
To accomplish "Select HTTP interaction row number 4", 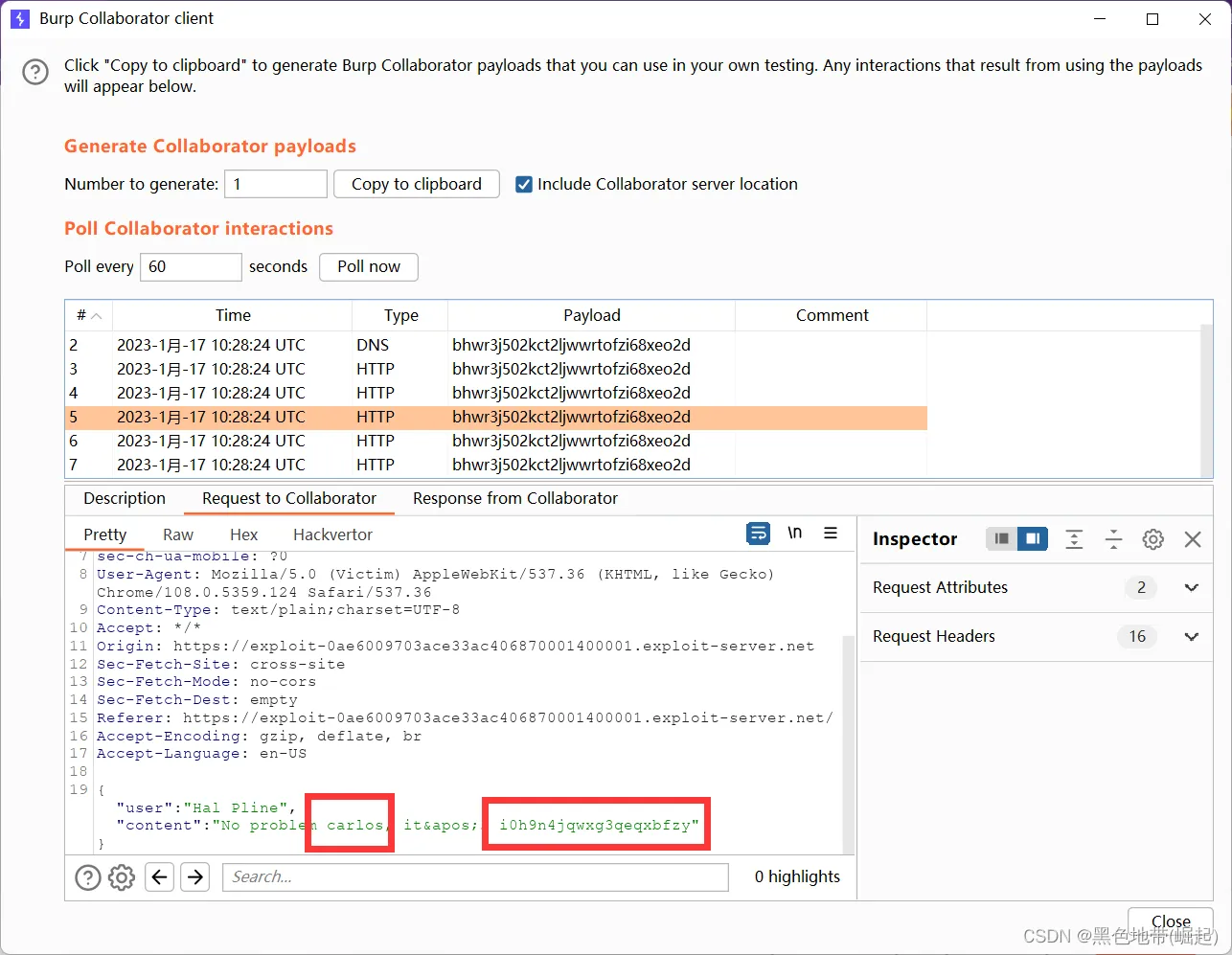I will coord(495,393).
